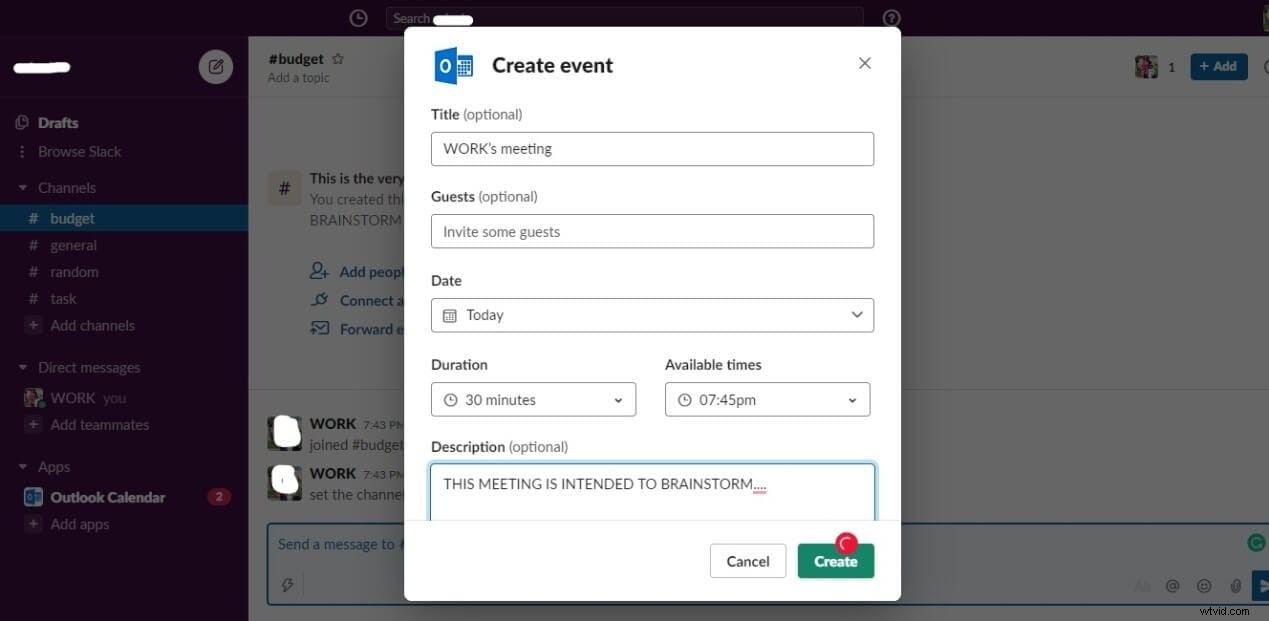Click the Invite some guests field
The image size is (1269, 621).
[x=652, y=231]
